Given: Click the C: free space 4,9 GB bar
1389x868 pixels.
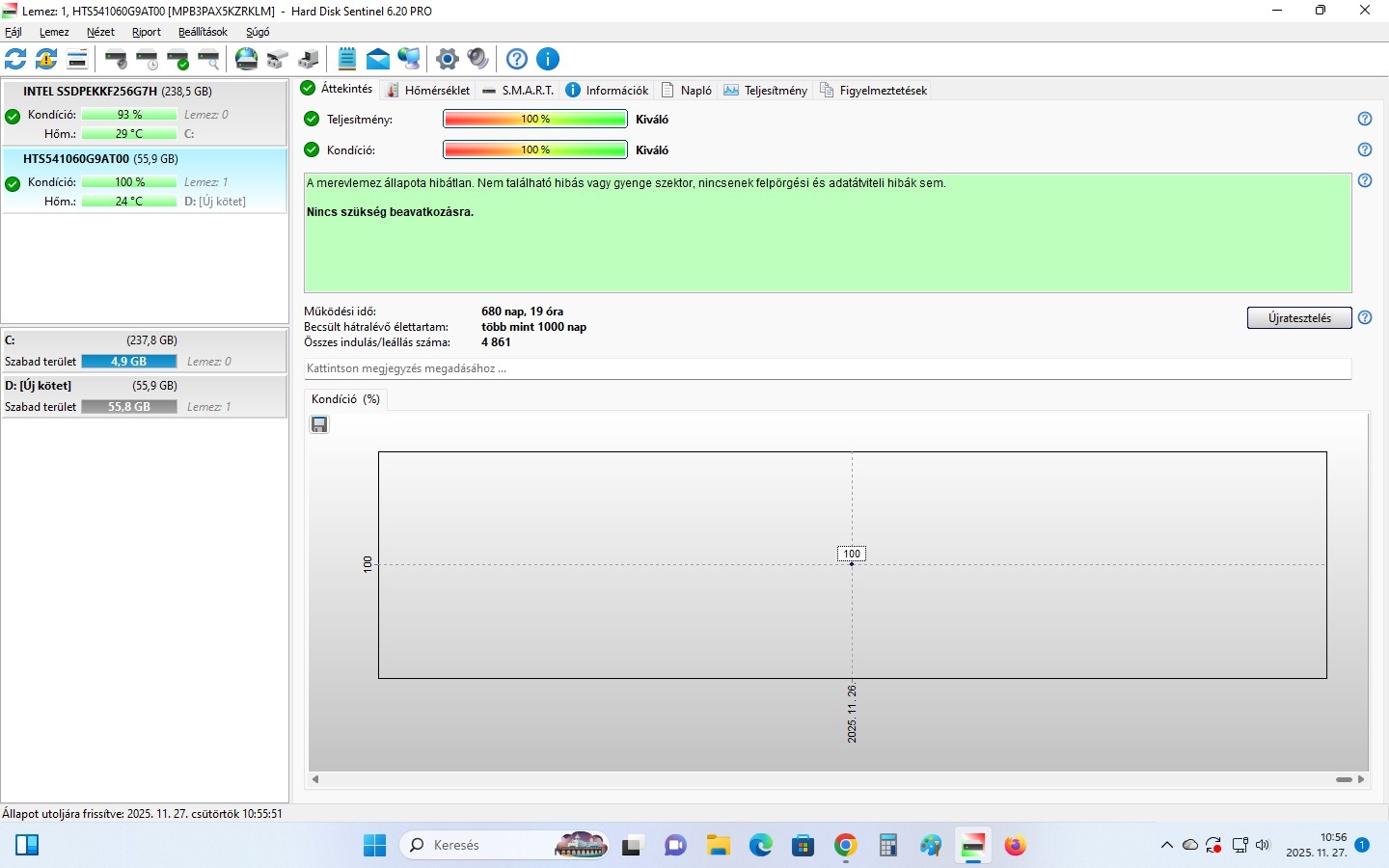Looking at the screenshot, I should coord(129,362).
